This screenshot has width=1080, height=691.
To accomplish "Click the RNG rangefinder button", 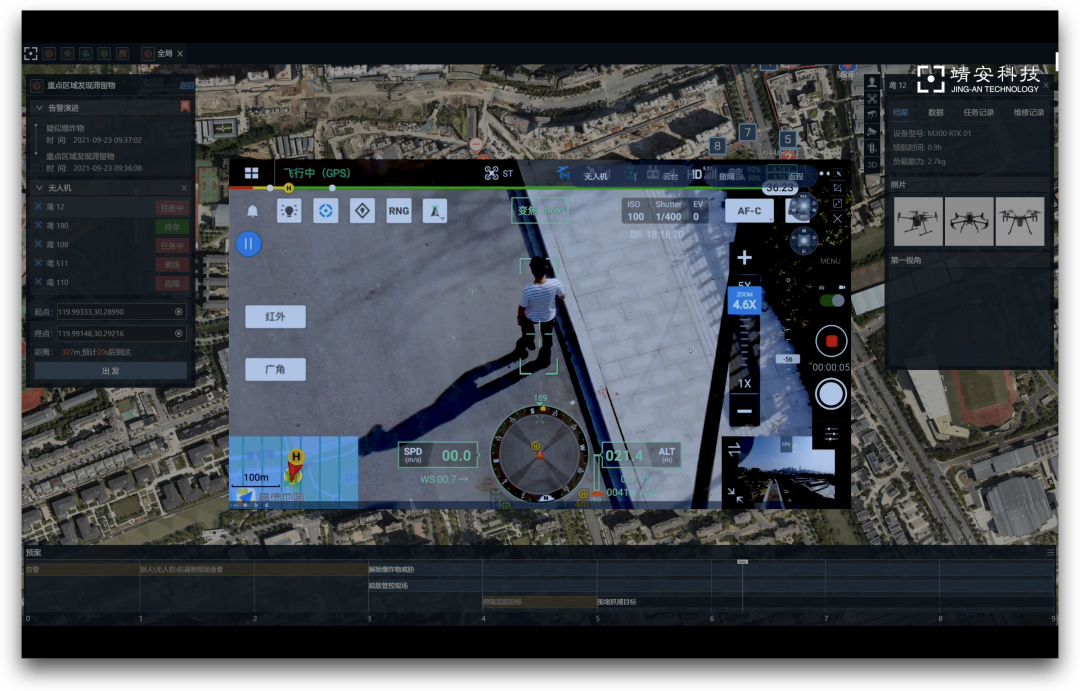I will point(399,211).
